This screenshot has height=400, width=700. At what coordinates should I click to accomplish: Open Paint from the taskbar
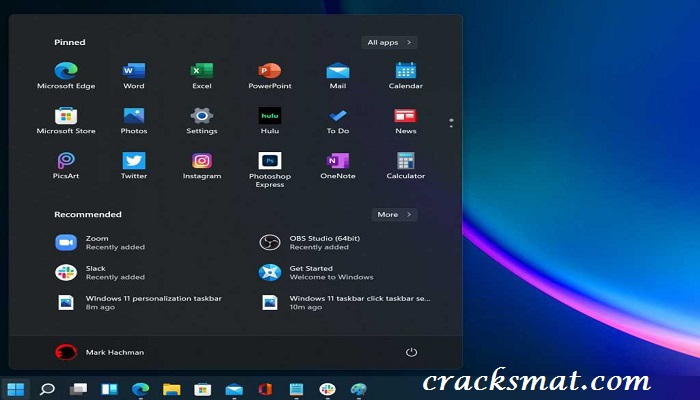pyautogui.click(x=358, y=389)
